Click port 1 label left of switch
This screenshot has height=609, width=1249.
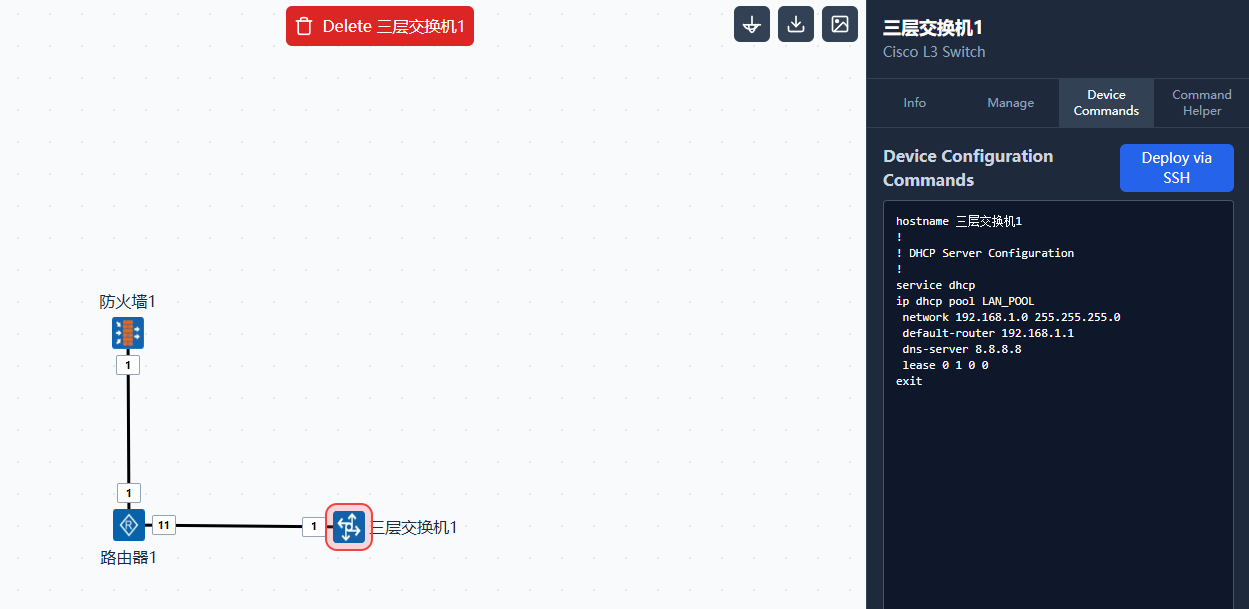pyautogui.click(x=314, y=526)
